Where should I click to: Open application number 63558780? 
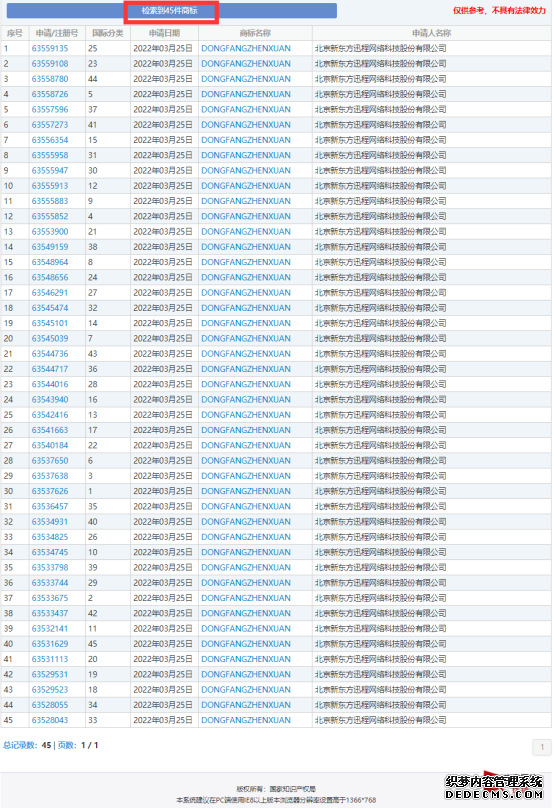point(50,79)
